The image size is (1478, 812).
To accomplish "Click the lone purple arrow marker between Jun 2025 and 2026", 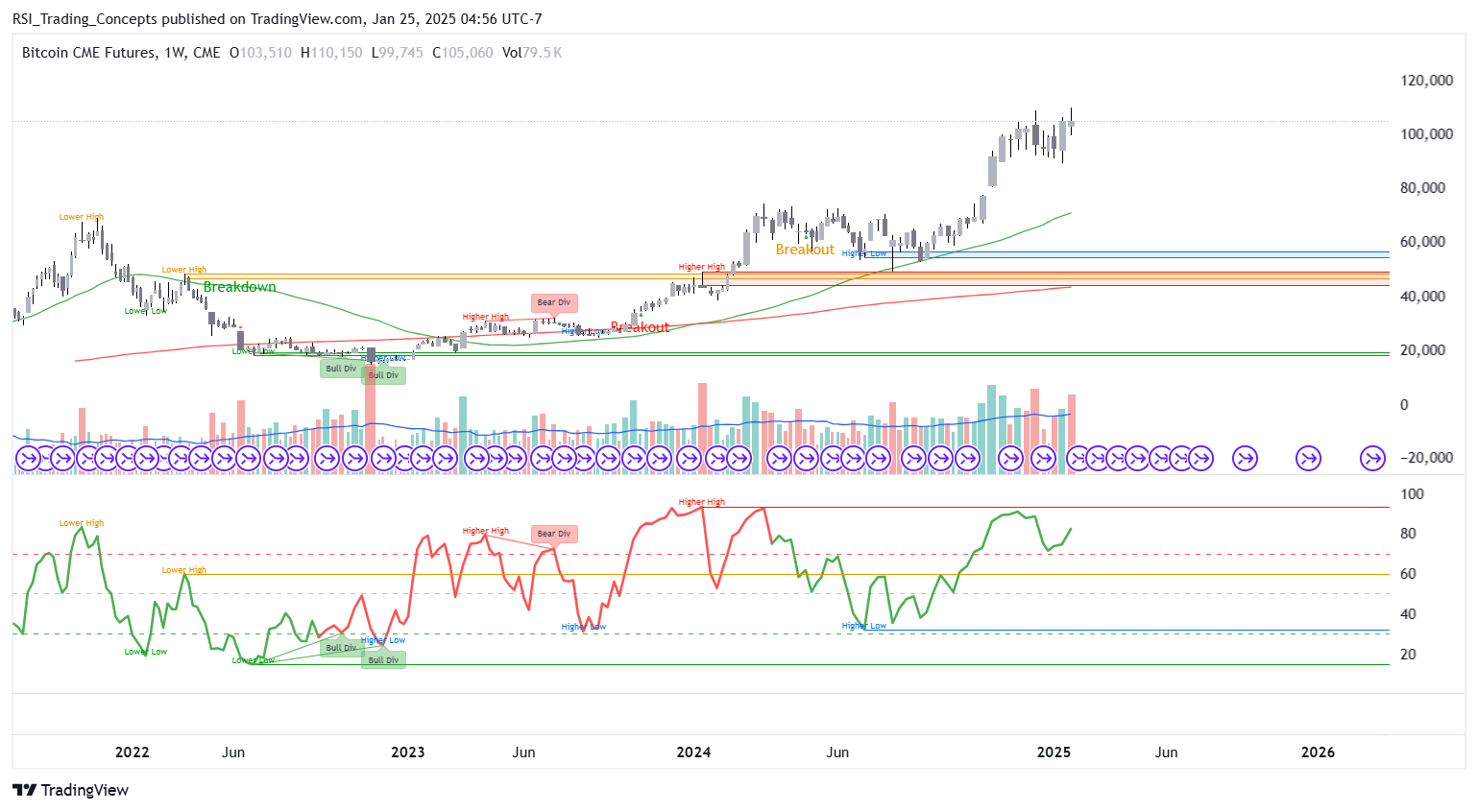I will click(x=1245, y=459).
